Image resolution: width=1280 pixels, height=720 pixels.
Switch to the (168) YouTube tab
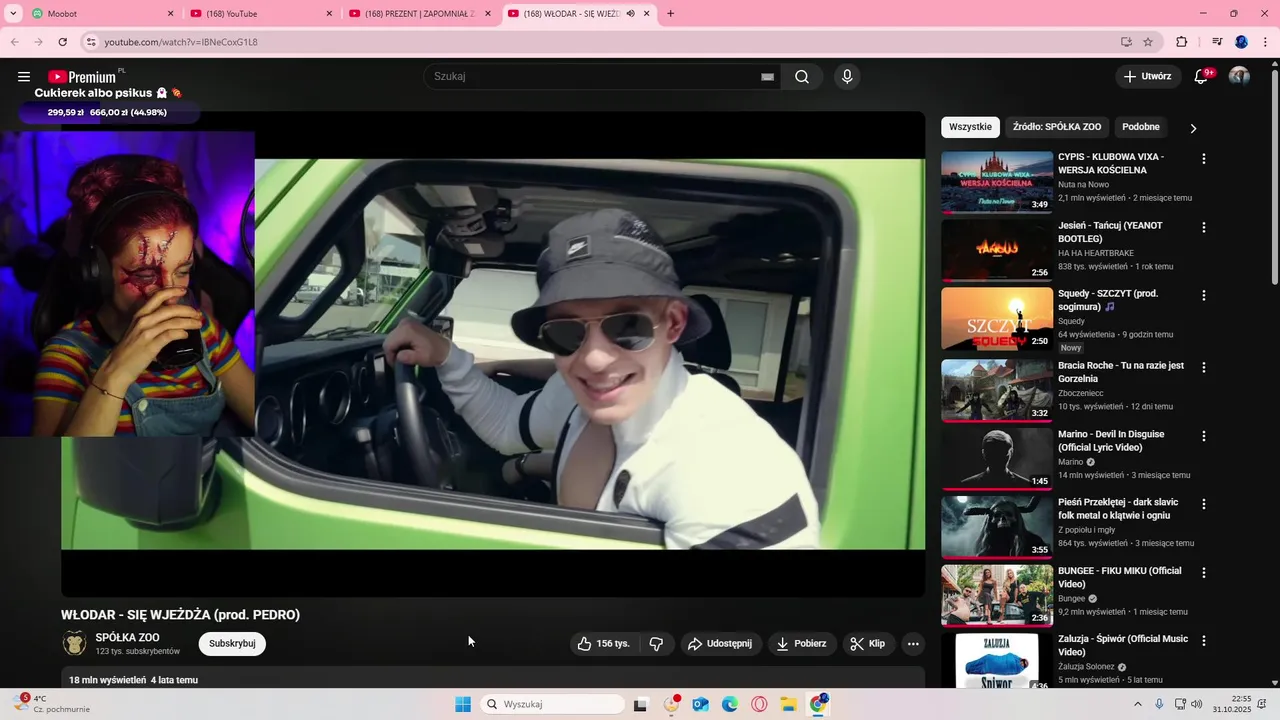[x=263, y=14]
